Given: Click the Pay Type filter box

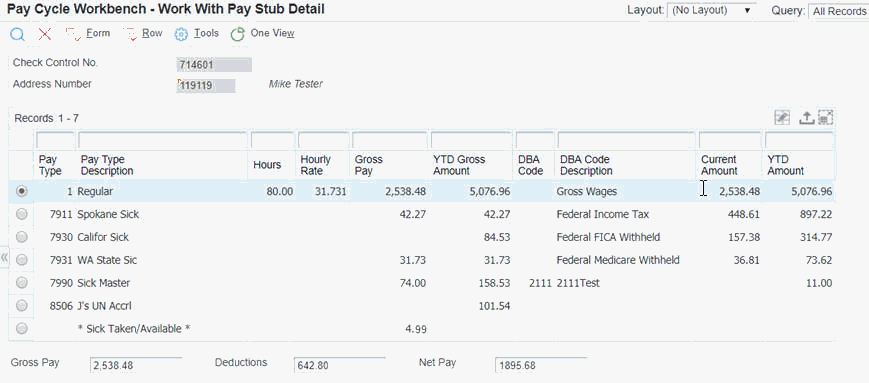Looking at the screenshot, I should [x=55, y=140].
